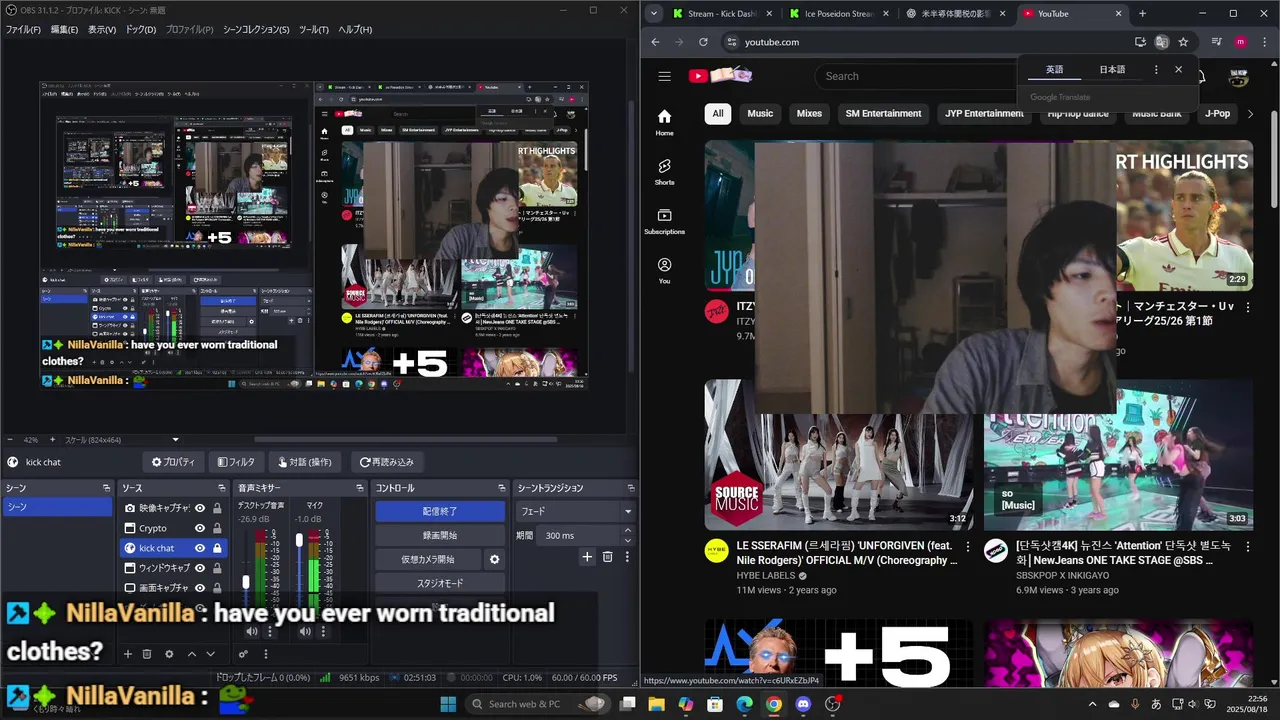Click the 再読み込み reload button
This screenshot has width=1280, height=720.
pyautogui.click(x=387, y=462)
